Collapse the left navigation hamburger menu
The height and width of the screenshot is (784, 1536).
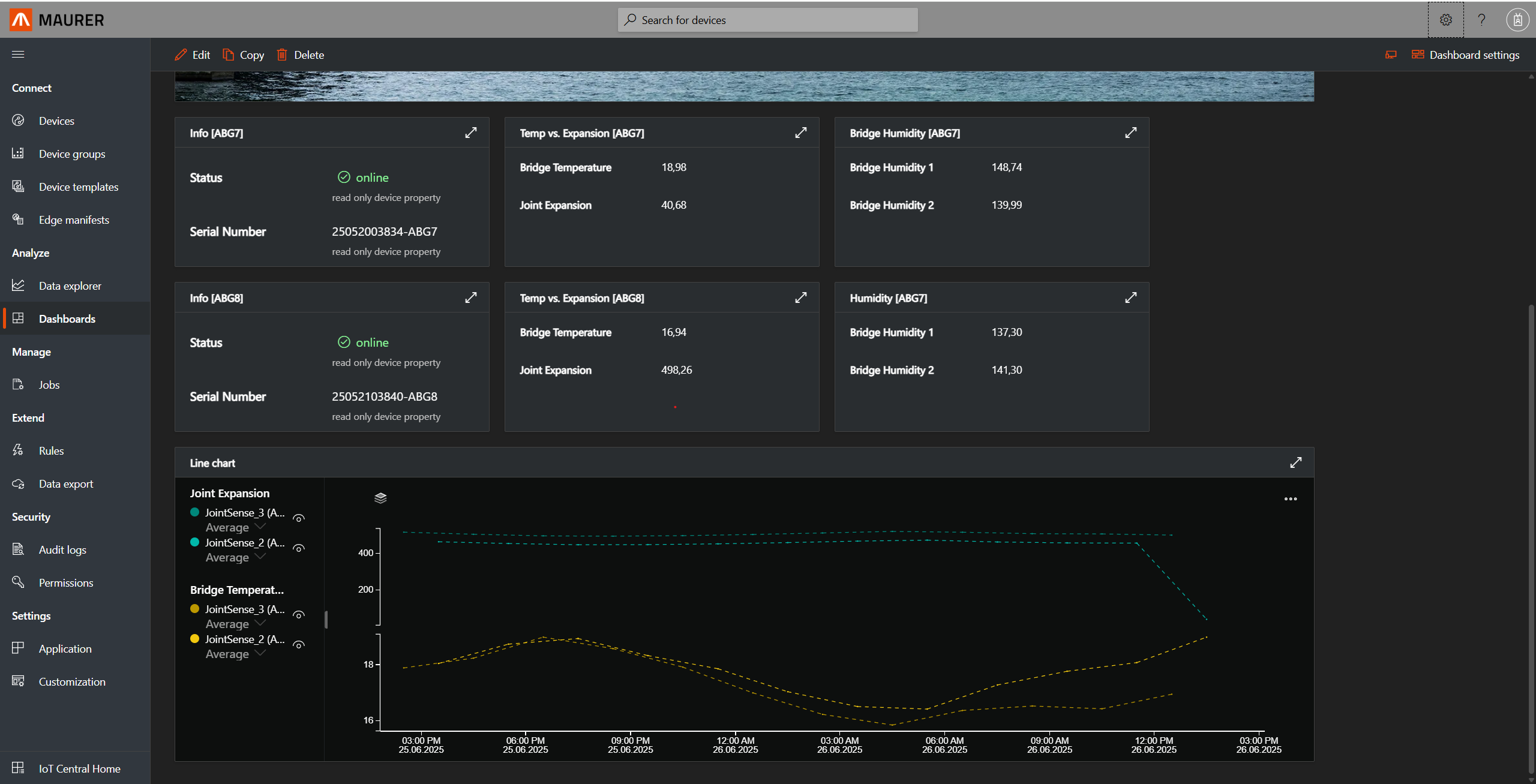pos(18,55)
